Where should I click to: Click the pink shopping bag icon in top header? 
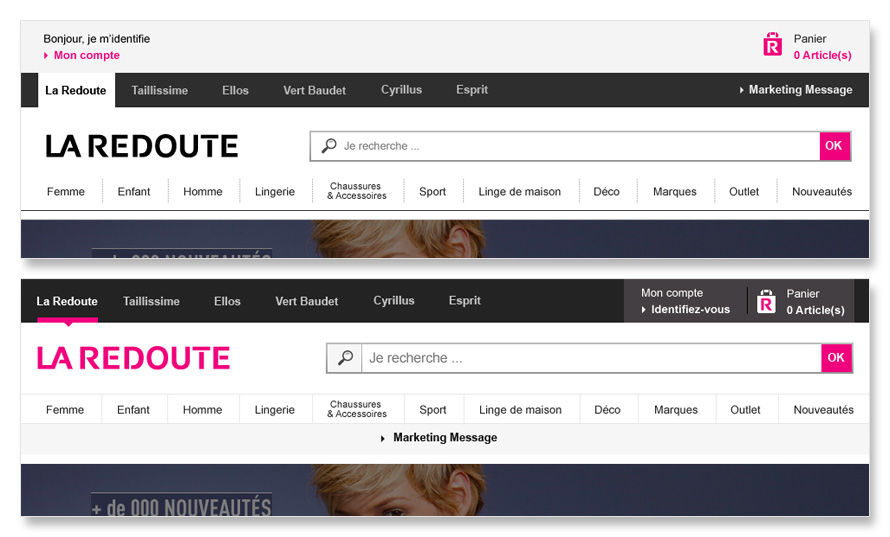772,44
